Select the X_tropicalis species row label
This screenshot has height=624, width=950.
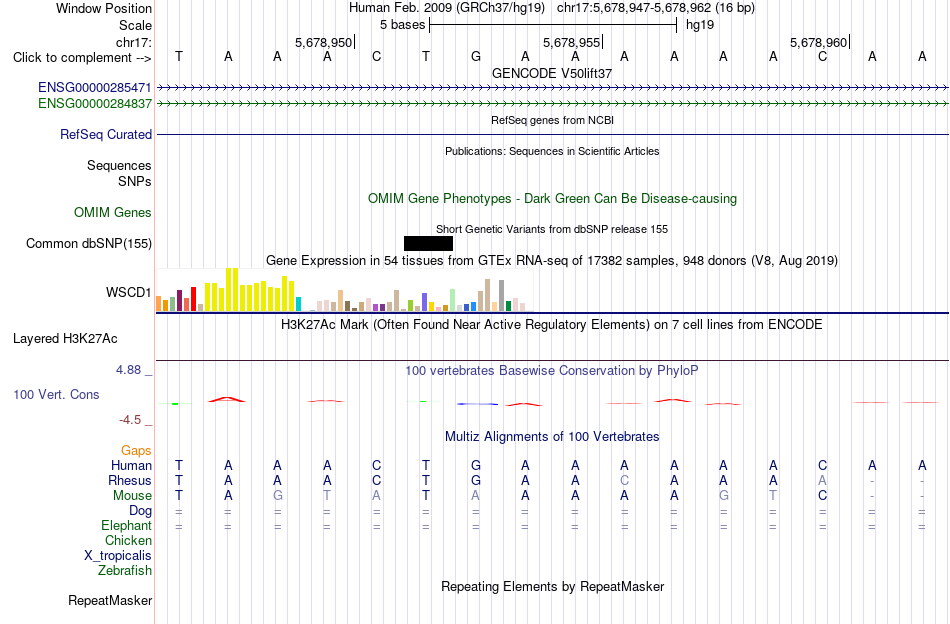point(118,556)
